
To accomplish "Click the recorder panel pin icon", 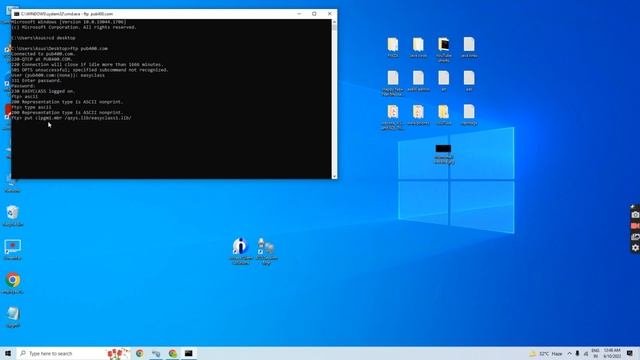I will click(633, 207).
